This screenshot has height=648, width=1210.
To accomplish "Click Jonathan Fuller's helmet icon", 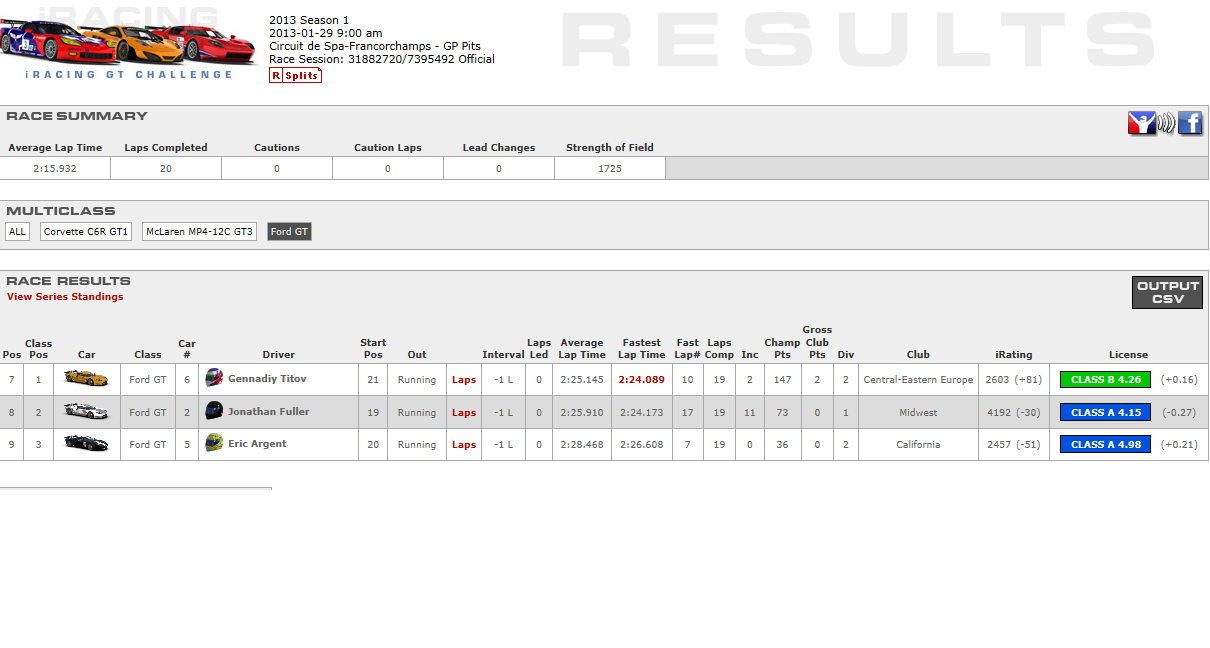I will pos(214,411).
